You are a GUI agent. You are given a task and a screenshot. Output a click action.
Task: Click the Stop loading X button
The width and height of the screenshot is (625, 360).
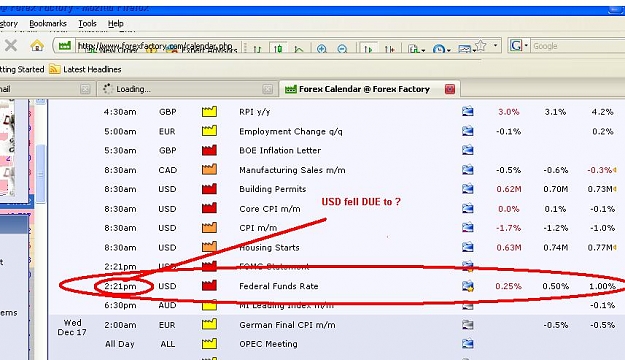(x=11, y=45)
